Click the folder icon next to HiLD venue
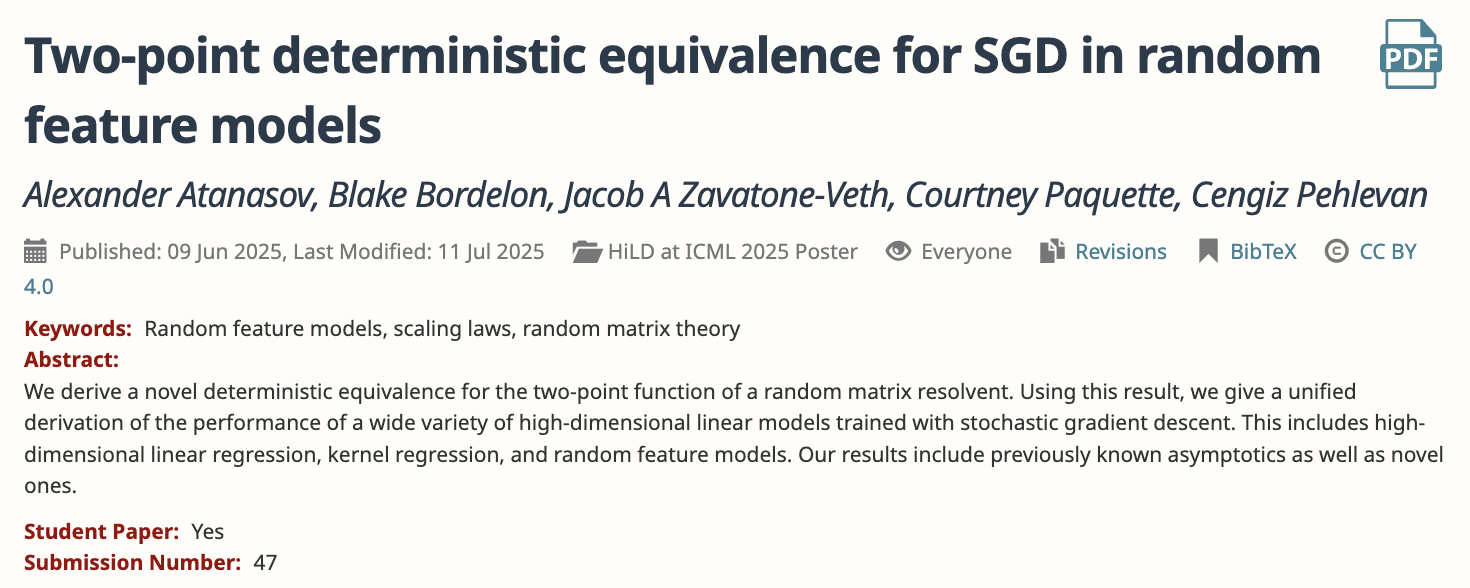Image resolution: width=1470 pixels, height=588 pixels. 586,251
